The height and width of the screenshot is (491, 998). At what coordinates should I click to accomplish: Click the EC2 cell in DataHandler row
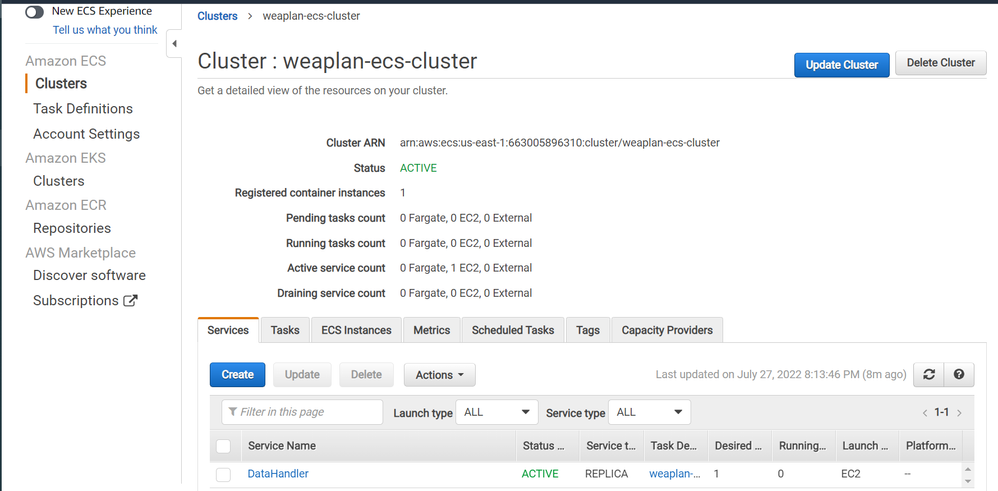pos(852,474)
